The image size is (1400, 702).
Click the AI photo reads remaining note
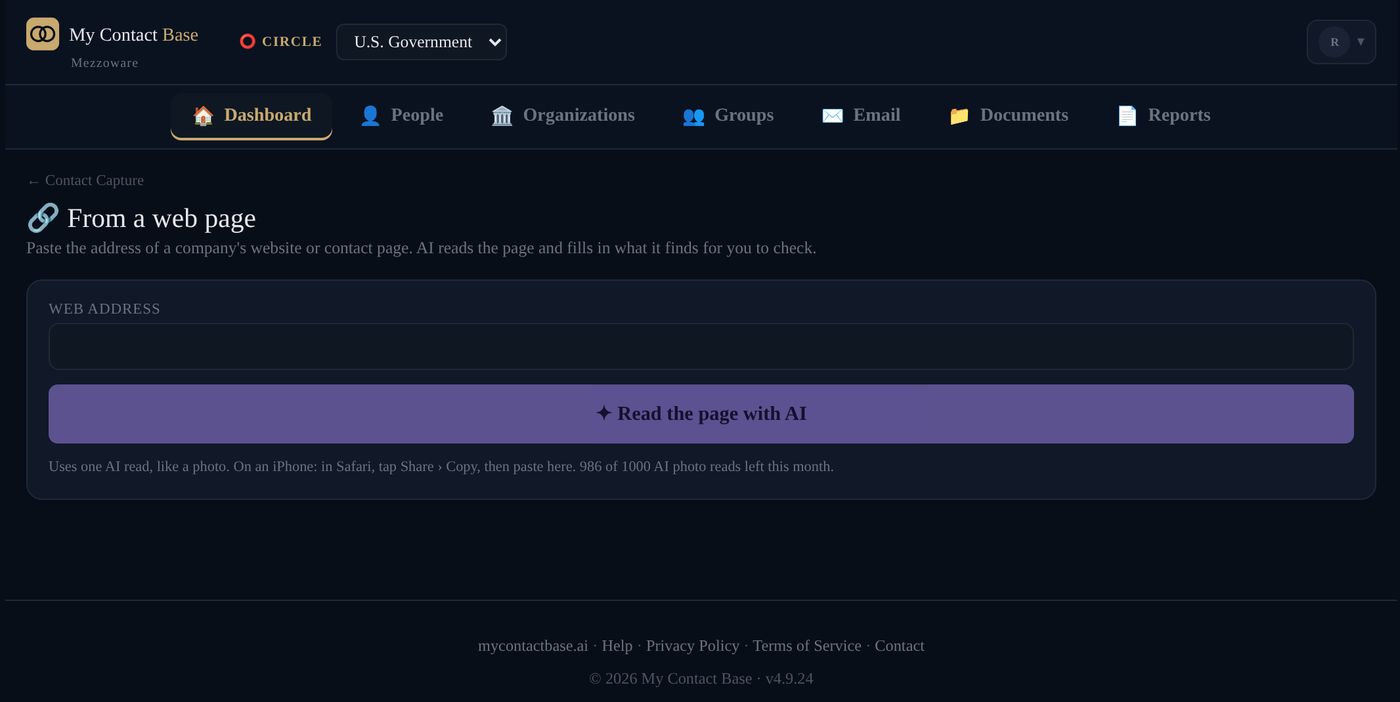pyautogui.click(x=707, y=467)
